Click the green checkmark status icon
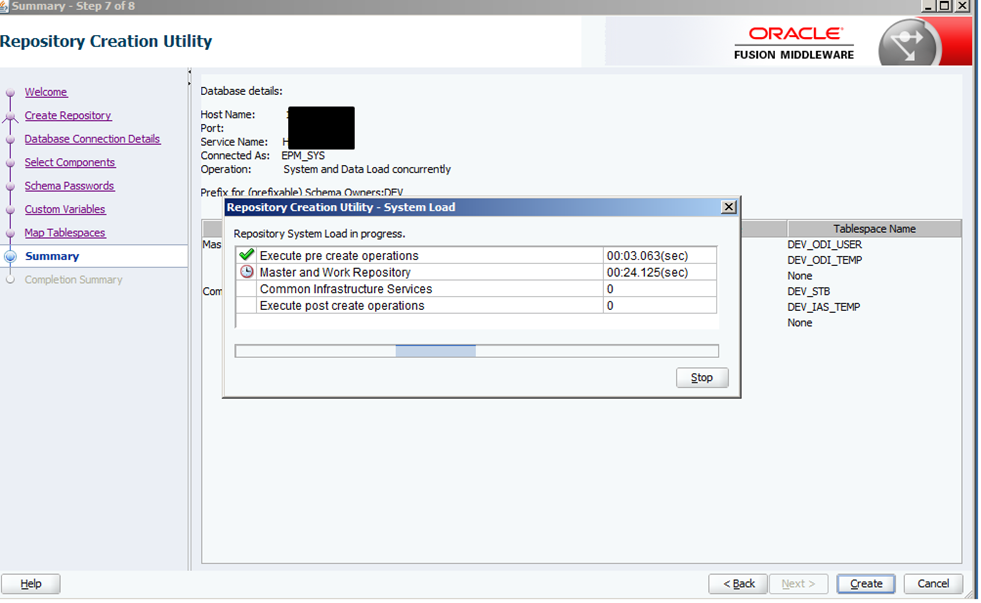The width and height of the screenshot is (981, 603). (x=247, y=256)
